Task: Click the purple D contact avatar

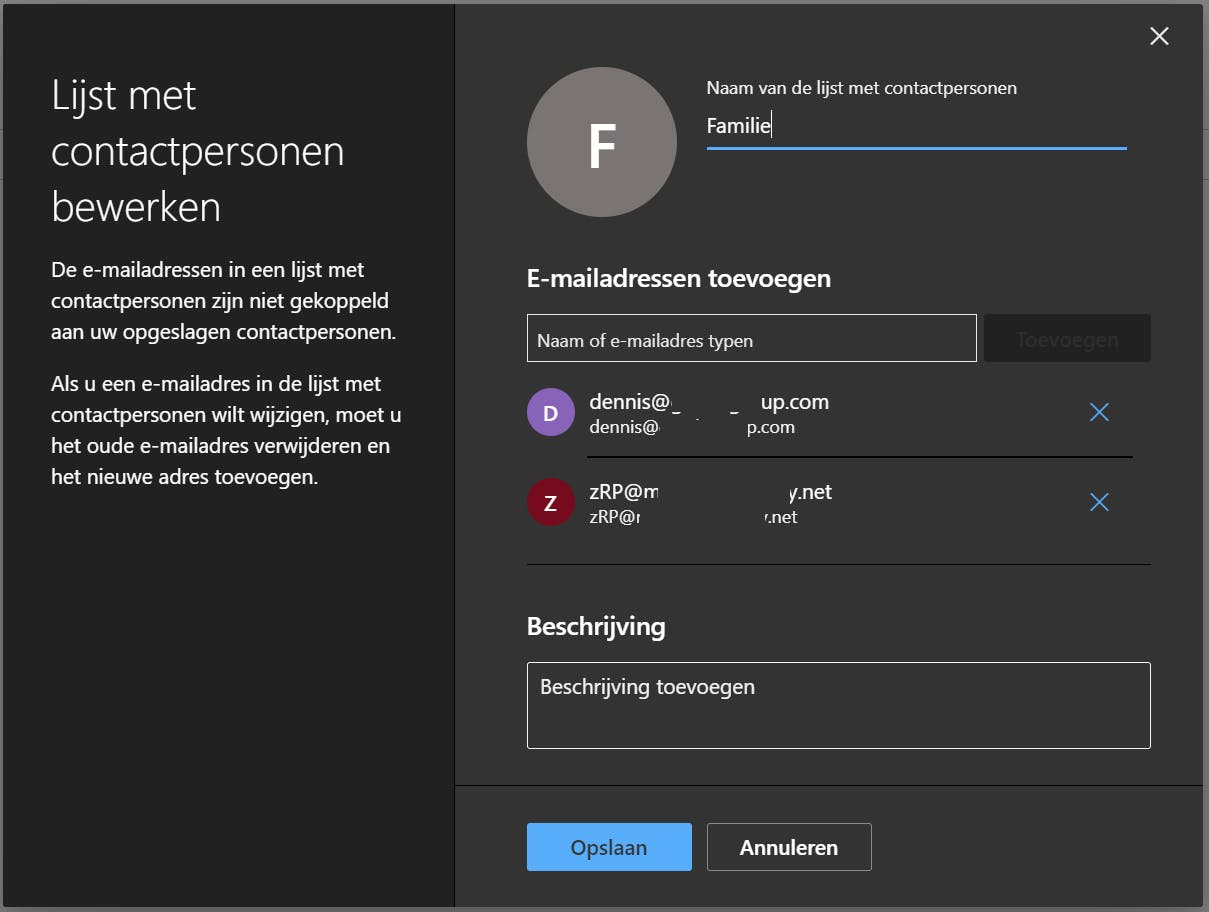Action: pyautogui.click(x=550, y=412)
